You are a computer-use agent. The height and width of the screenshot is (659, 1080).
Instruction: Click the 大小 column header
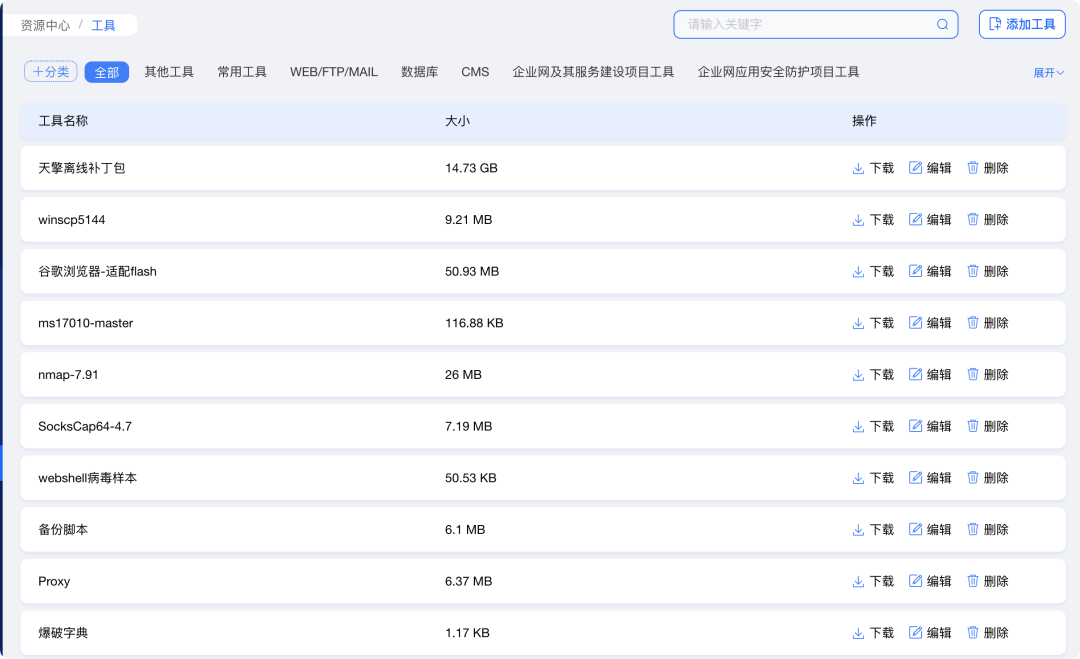[x=457, y=121]
